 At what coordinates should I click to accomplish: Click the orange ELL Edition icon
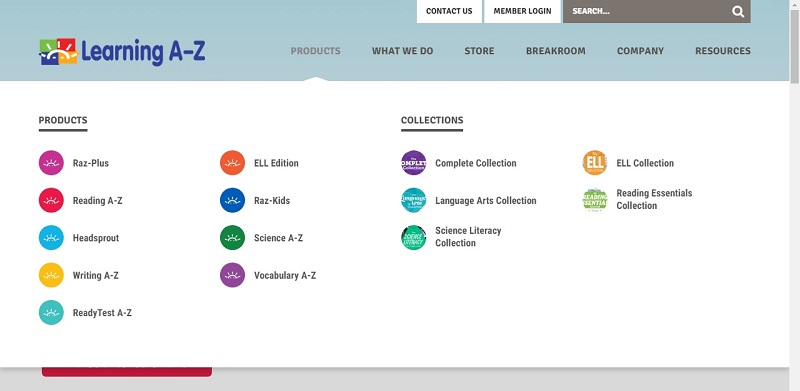point(233,163)
